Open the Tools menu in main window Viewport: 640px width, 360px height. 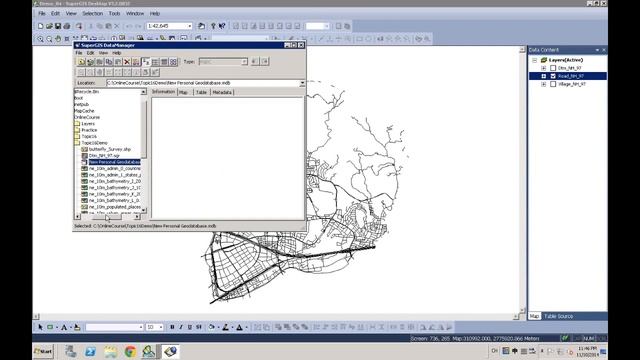[x=114, y=13]
